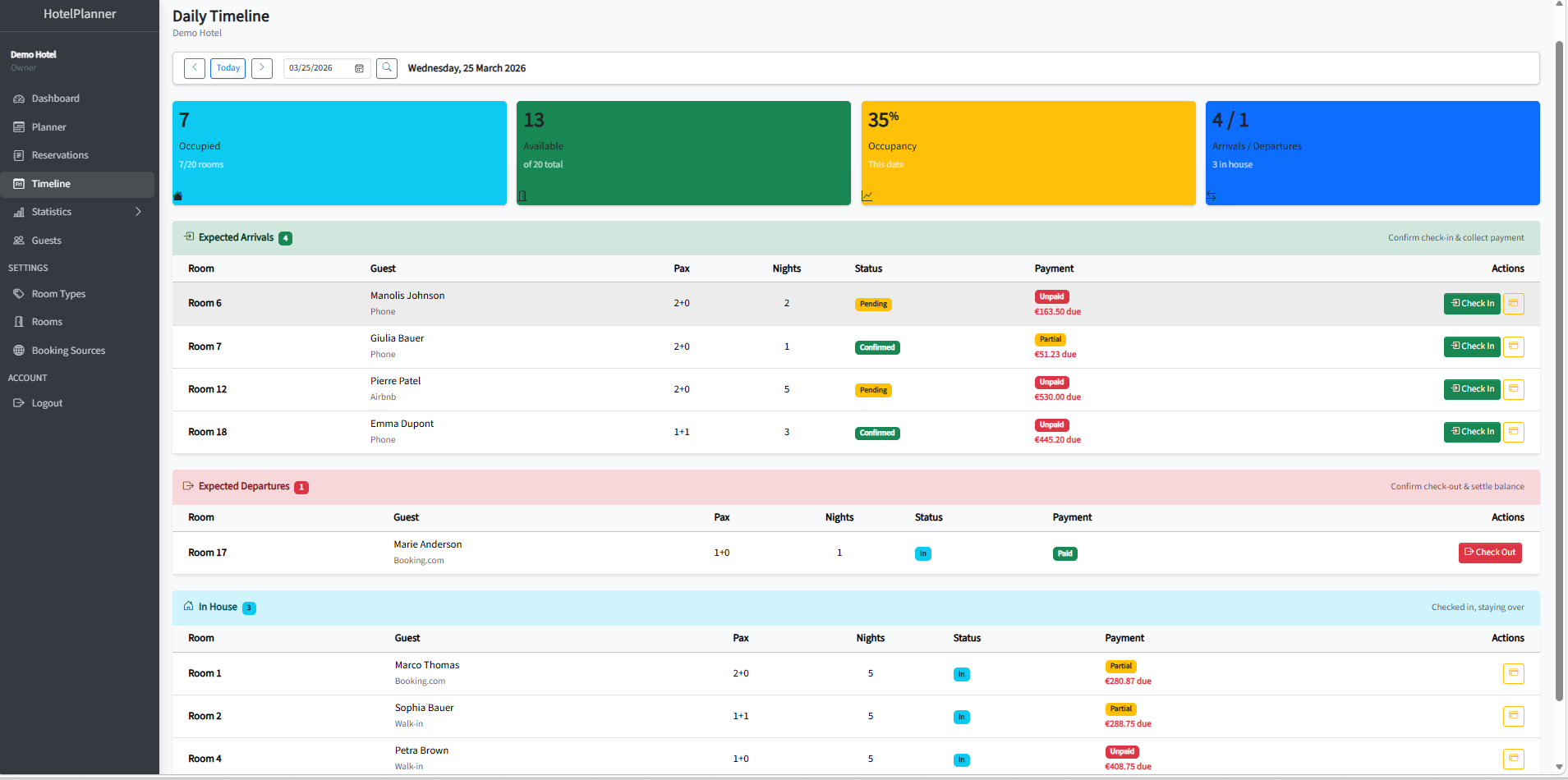
Task: Open the Planner sidebar item
Action: [x=77, y=127]
